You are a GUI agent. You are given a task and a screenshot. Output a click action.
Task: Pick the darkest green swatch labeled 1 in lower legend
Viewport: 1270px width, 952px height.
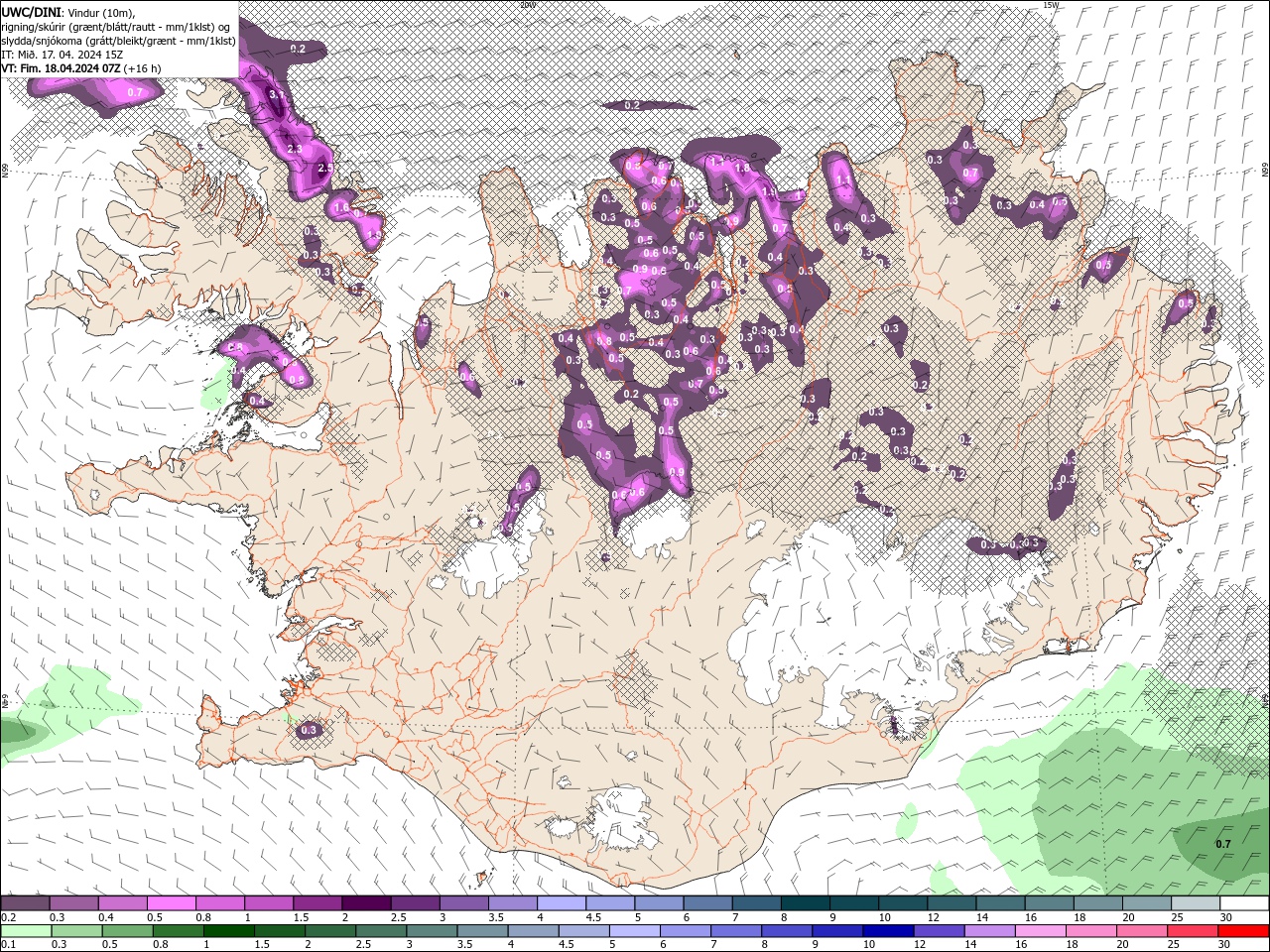229,931
